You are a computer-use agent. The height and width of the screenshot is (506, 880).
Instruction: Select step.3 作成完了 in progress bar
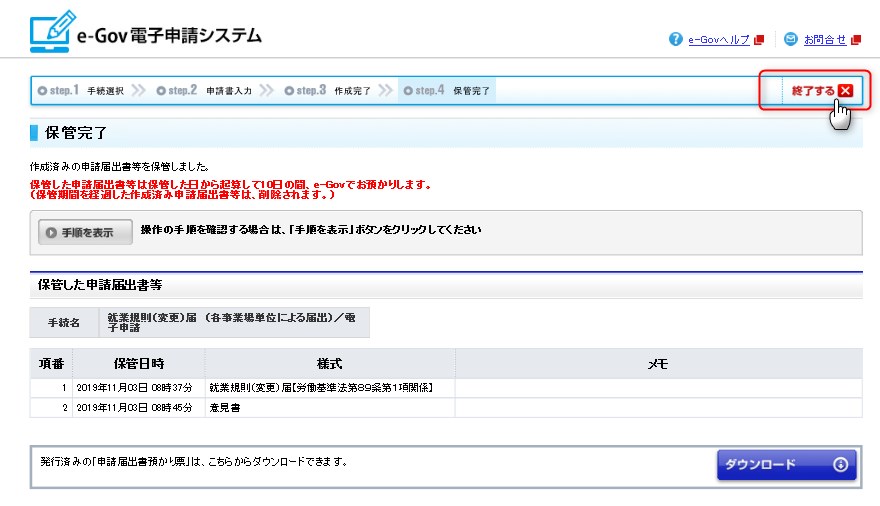[328, 91]
